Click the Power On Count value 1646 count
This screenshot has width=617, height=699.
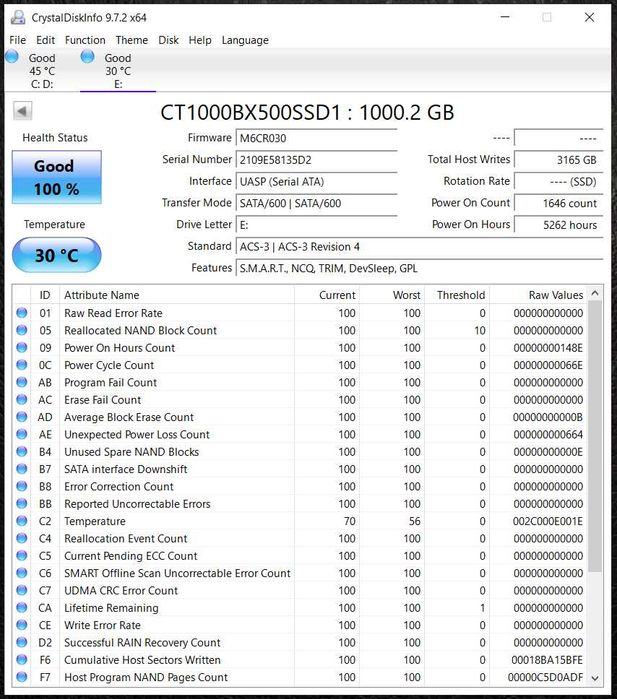coord(558,203)
